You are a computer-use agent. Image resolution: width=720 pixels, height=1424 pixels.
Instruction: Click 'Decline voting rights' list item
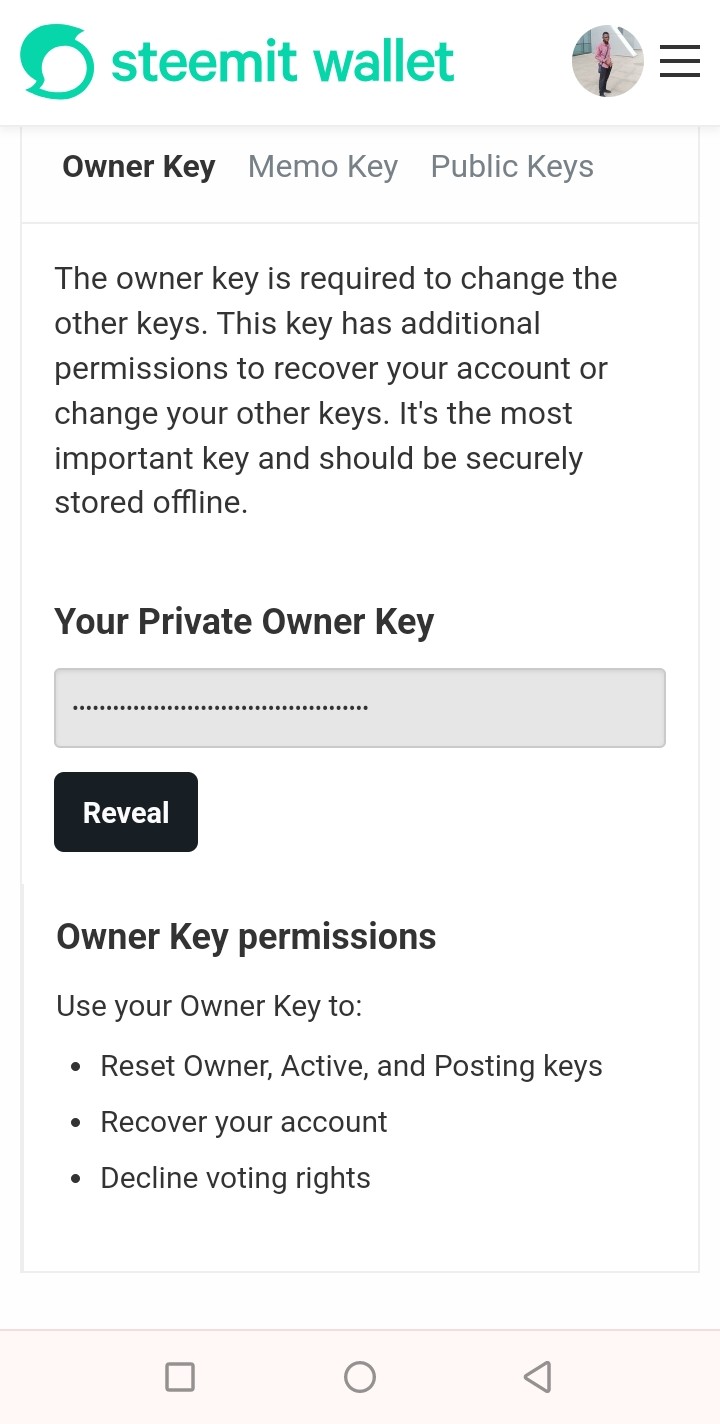coord(235,1178)
